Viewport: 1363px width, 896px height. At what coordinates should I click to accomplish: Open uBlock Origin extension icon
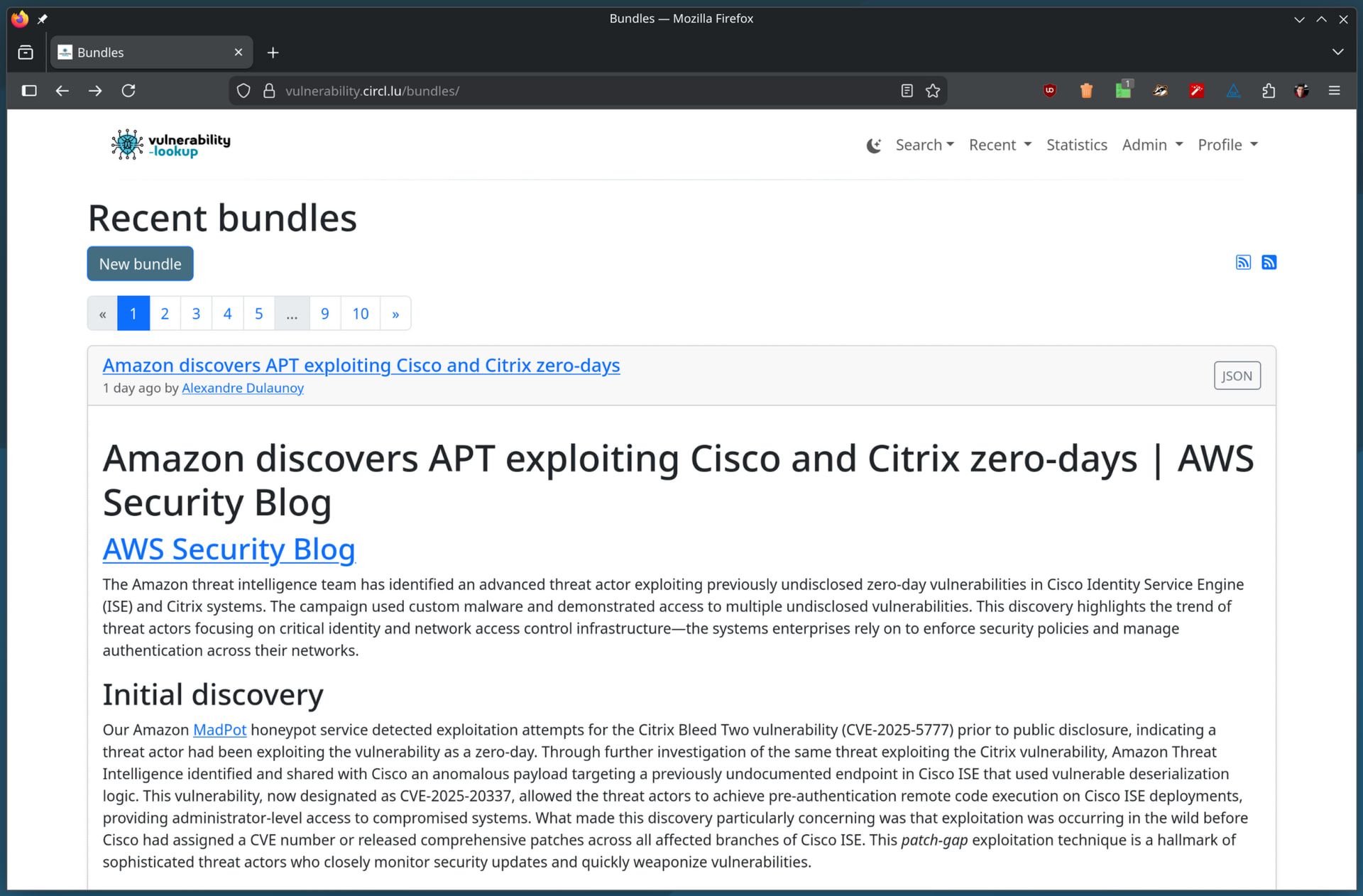1049,91
